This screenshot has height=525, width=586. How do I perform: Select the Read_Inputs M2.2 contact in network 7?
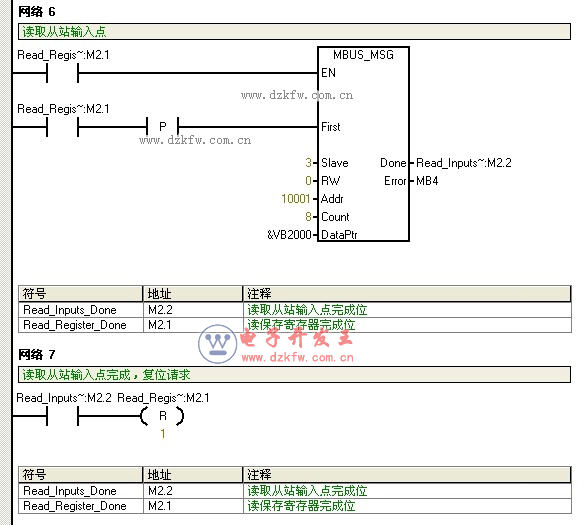(x=62, y=416)
